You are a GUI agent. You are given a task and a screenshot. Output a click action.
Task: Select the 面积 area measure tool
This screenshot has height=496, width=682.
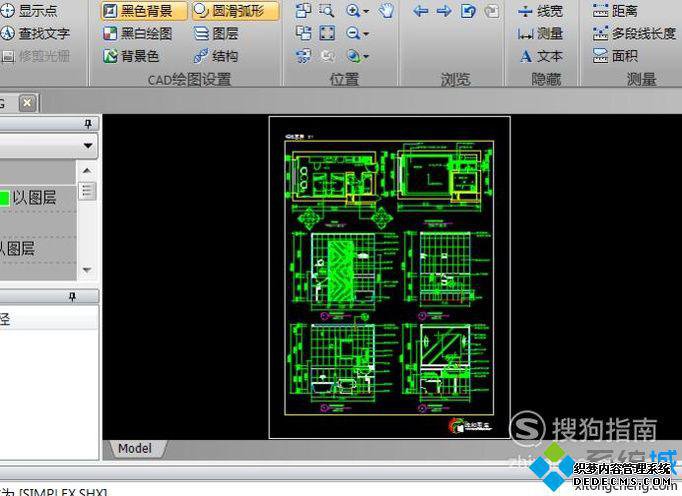[615, 56]
